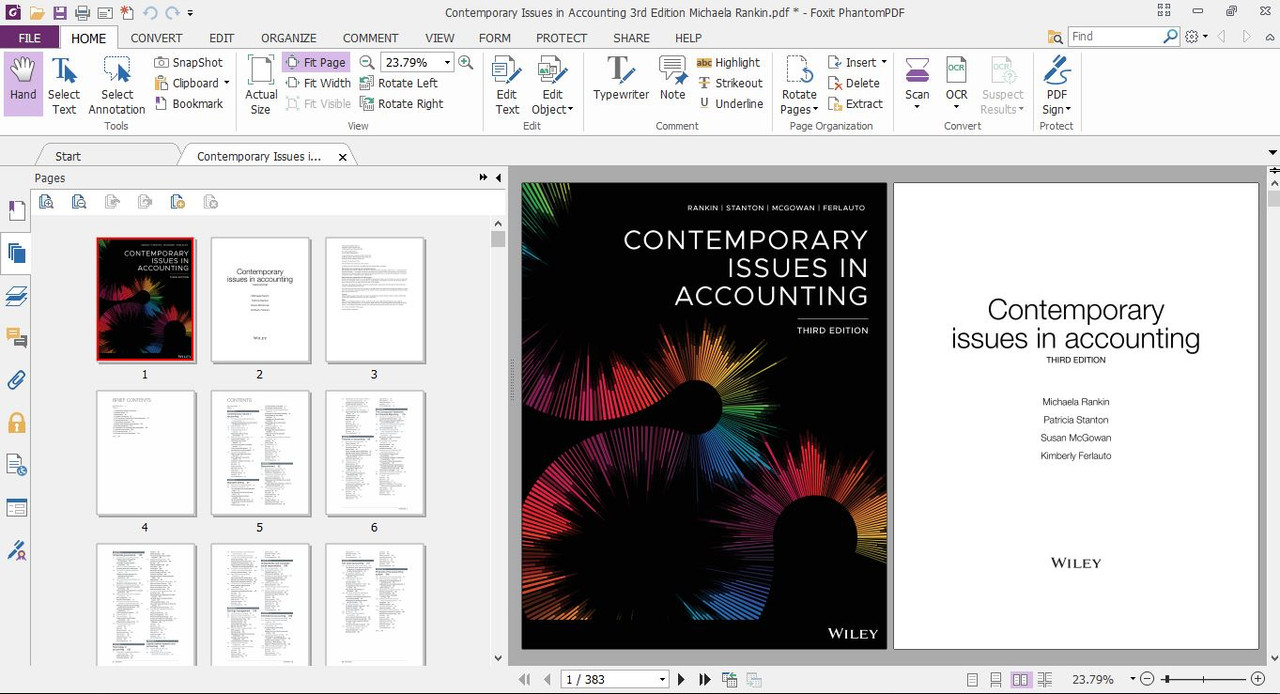Switch to the Start document tab
This screenshot has width=1280, height=694.
[x=68, y=156]
